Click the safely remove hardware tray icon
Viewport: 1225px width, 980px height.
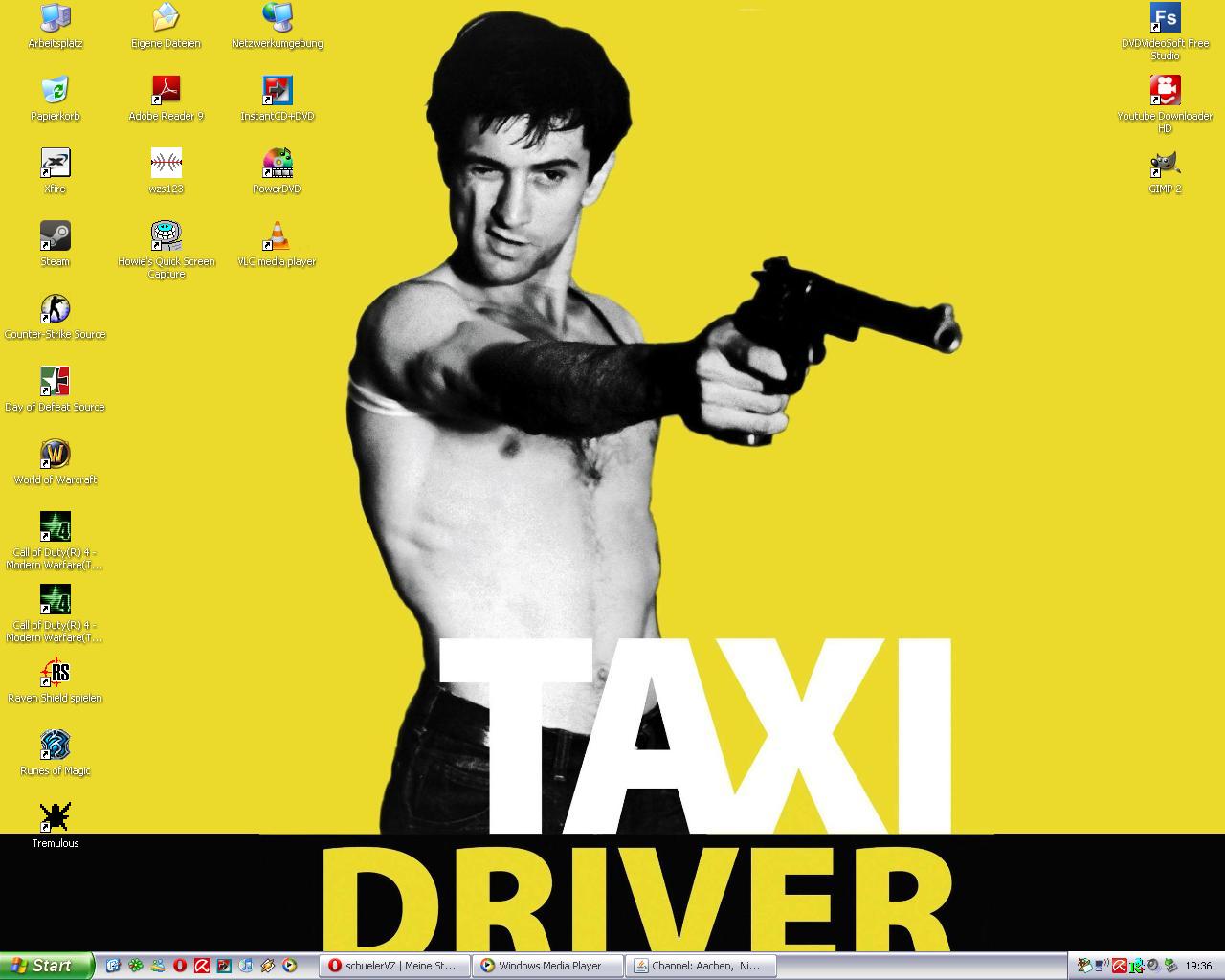click(1171, 966)
